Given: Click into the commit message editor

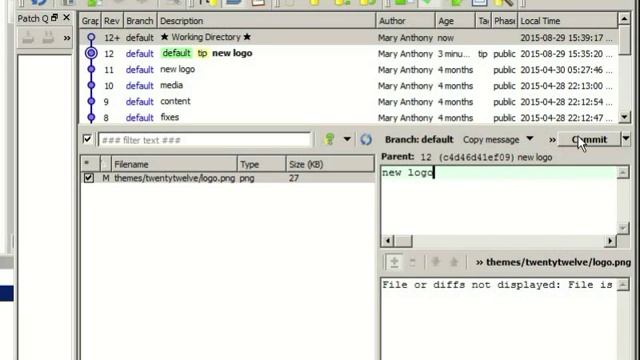Looking at the screenshot, I should (499, 200).
